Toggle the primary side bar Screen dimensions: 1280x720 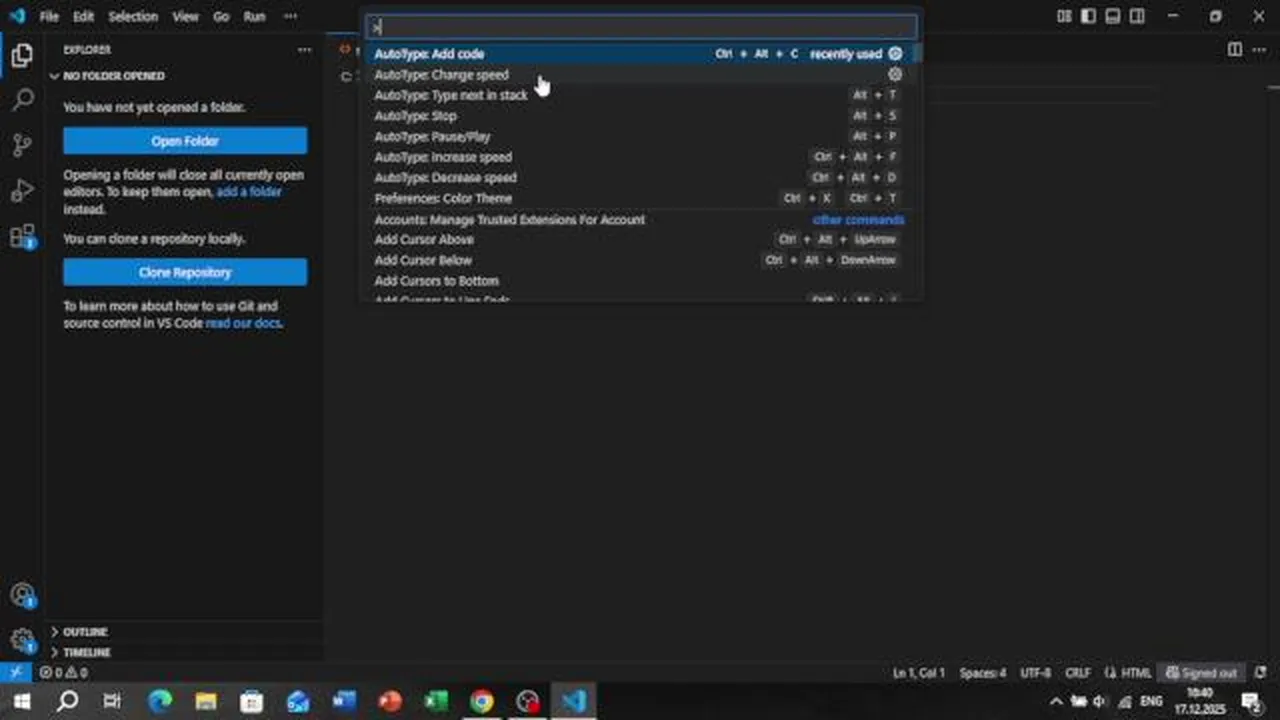(x=1088, y=16)
